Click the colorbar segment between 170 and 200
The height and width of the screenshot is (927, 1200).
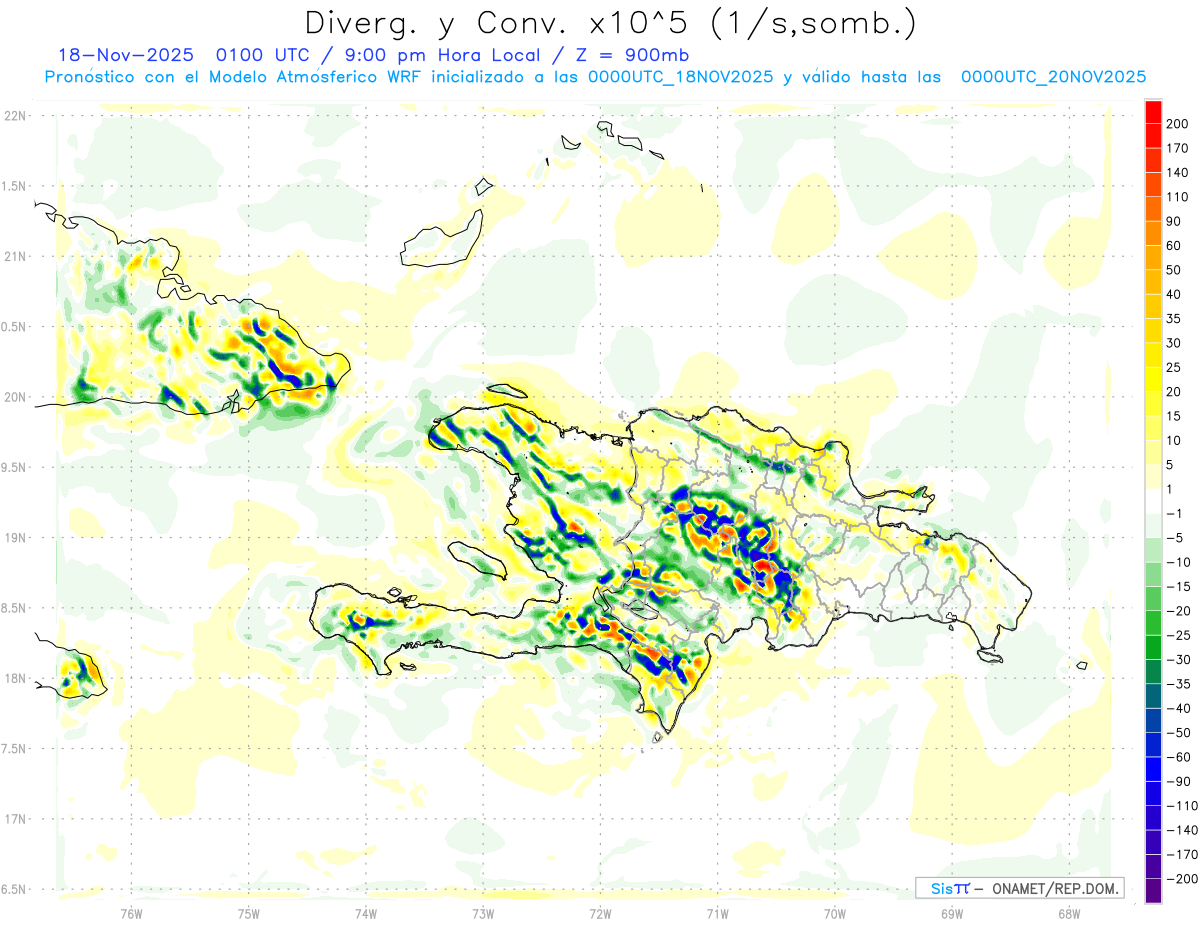tap(1153, 136)
